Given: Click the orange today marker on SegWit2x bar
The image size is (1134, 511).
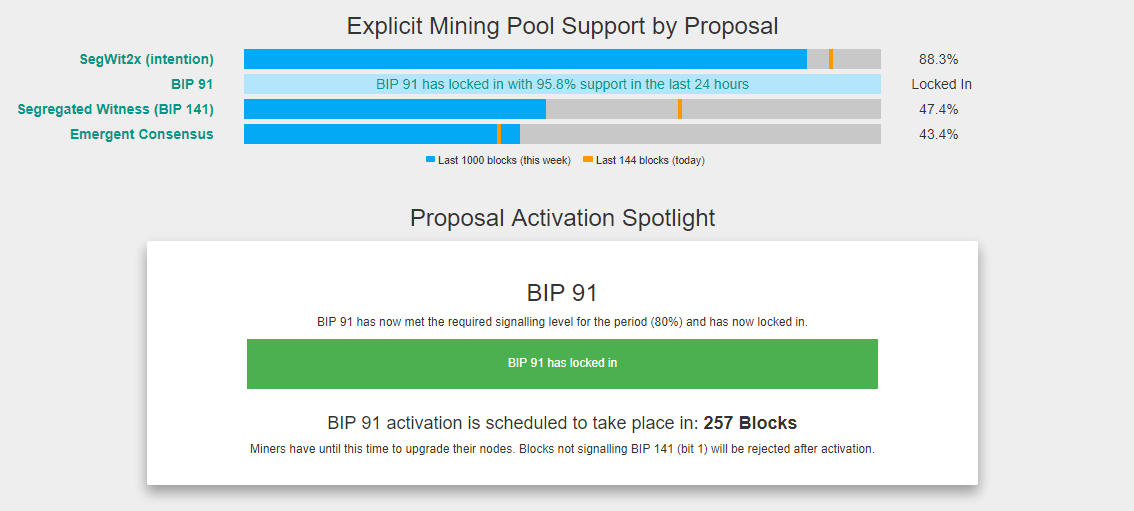Looking at the screenshot, I should tap(831, 60).
